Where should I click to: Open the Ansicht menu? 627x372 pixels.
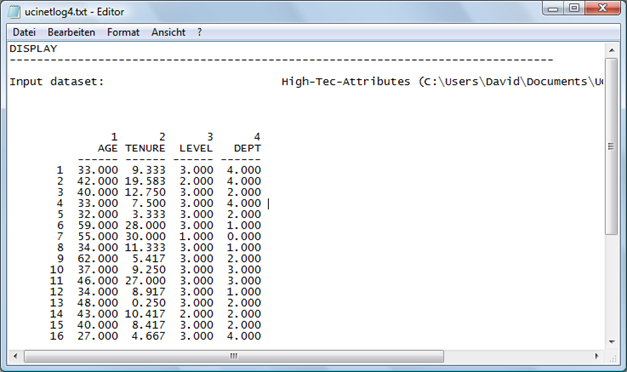168,32
